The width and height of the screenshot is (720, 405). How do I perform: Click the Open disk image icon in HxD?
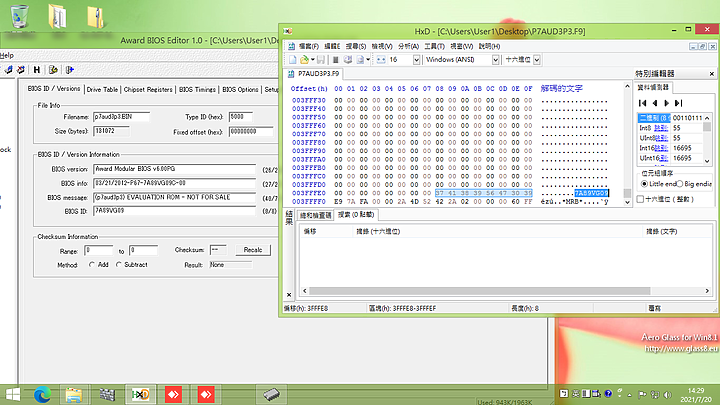point(360,60)
